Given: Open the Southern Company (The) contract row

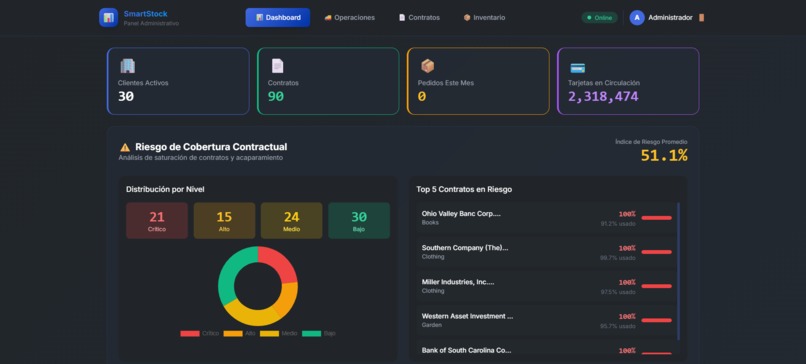Looking at the screenshot, I should (547, 252).
